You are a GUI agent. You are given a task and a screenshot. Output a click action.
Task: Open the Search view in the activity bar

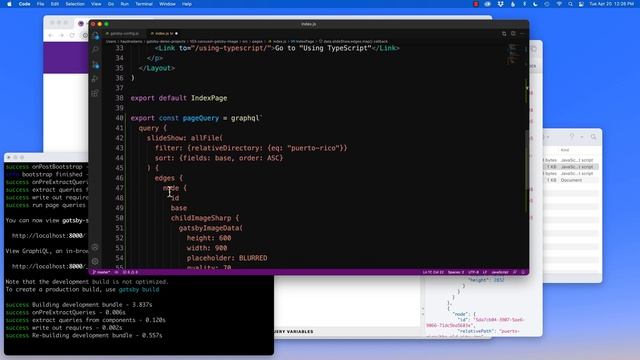point(96,50)
